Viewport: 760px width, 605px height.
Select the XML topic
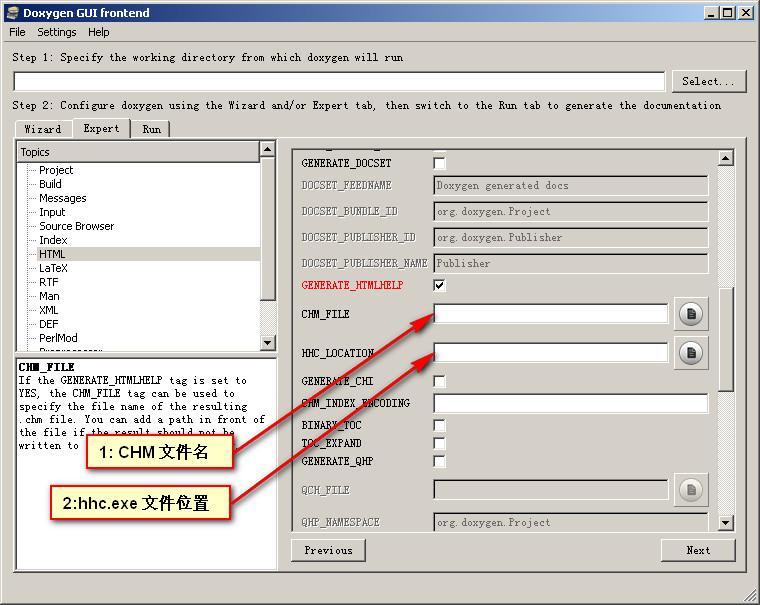point(48,310)
